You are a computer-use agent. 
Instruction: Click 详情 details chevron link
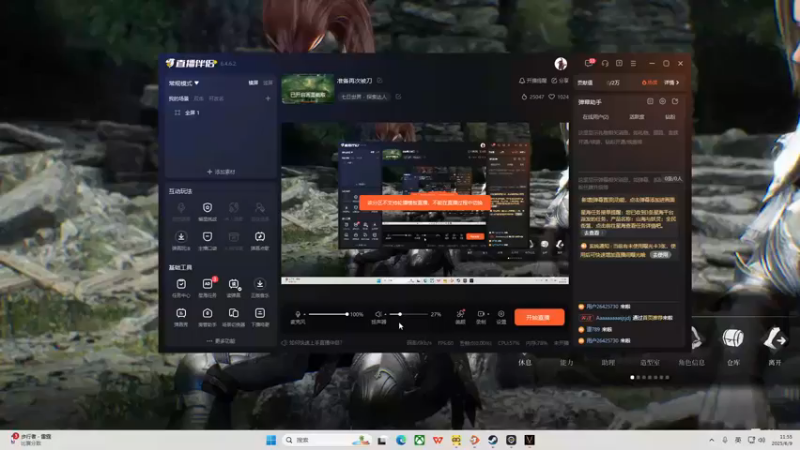pyautogui.click(x=671, y=83)
